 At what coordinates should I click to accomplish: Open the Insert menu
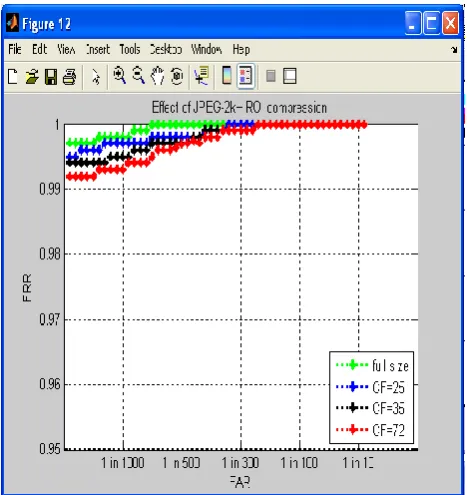click(98, 49)
